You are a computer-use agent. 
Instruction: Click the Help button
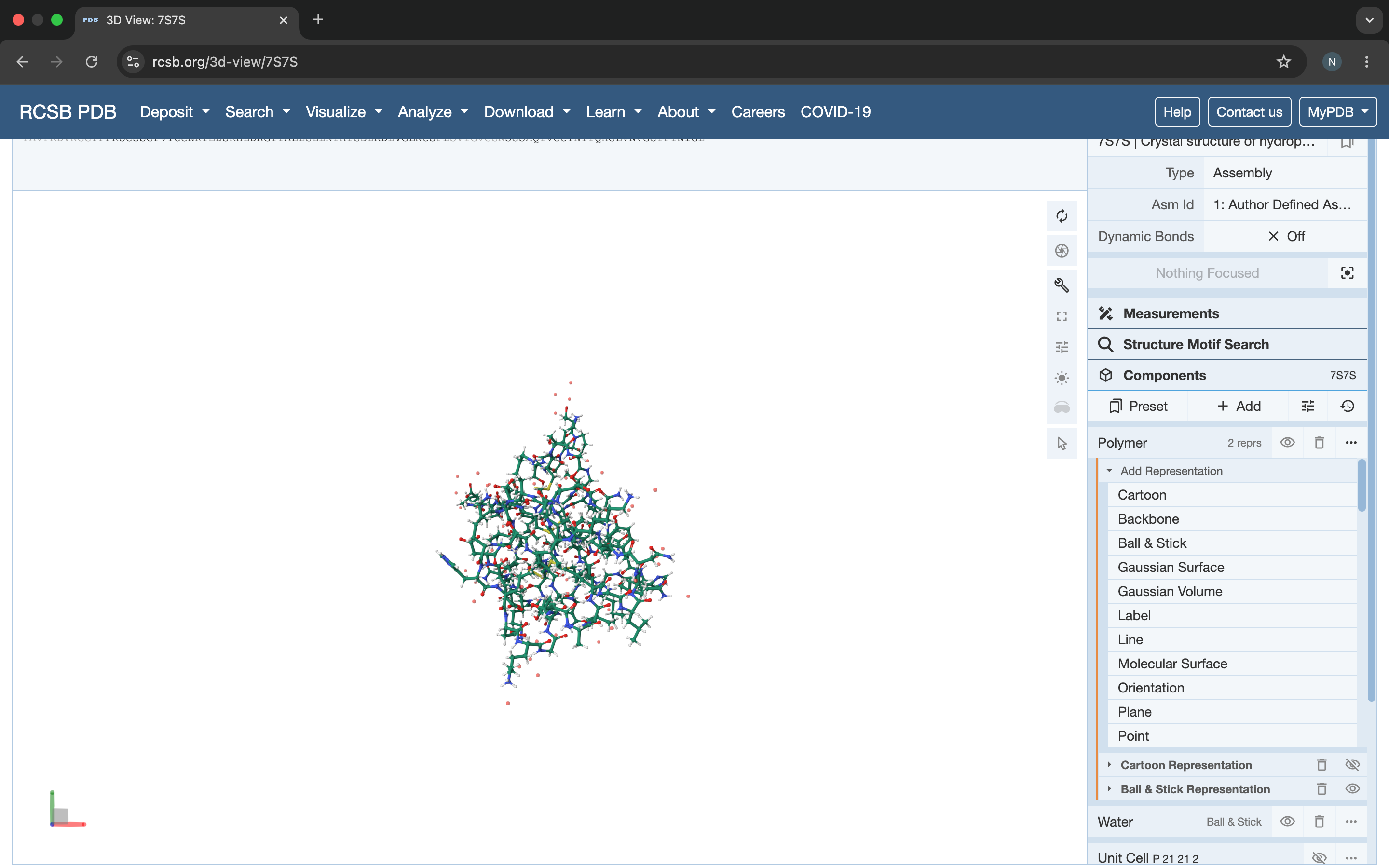[1177, 112]
